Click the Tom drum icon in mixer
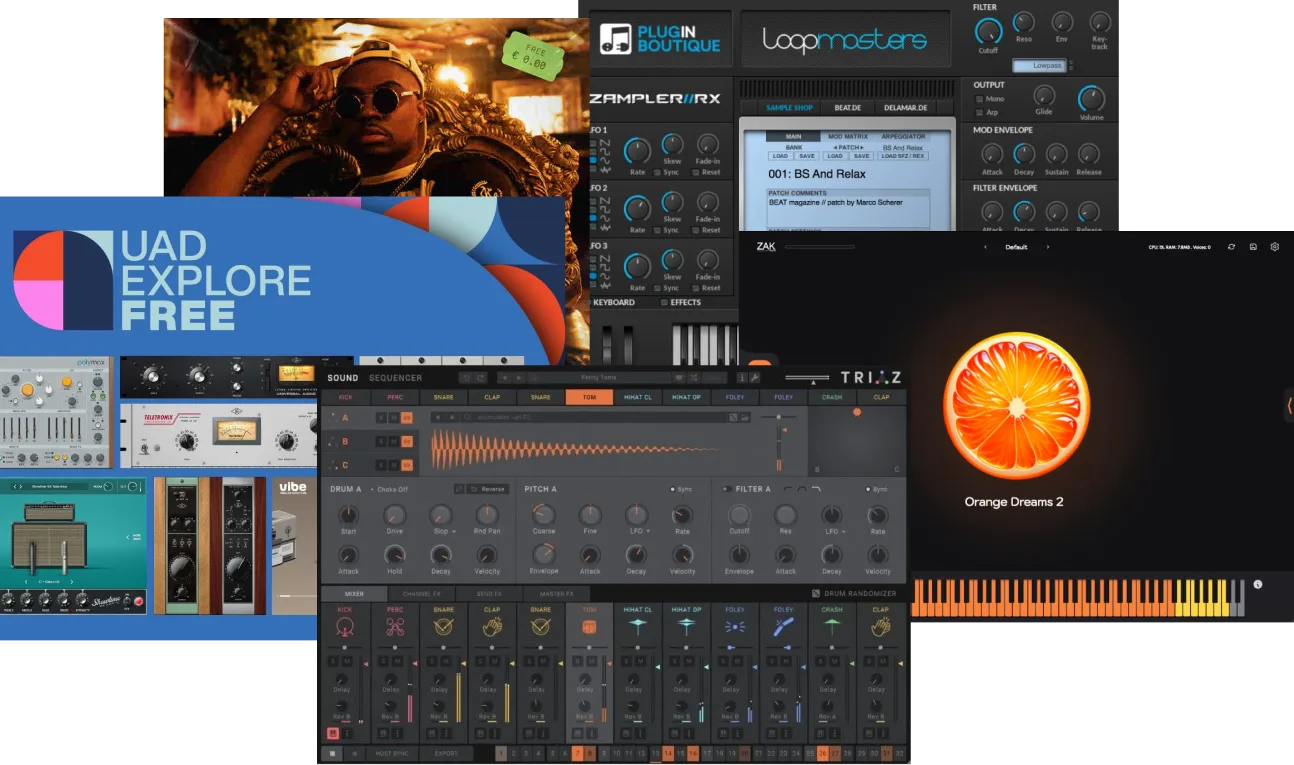 tap(588, 626)
